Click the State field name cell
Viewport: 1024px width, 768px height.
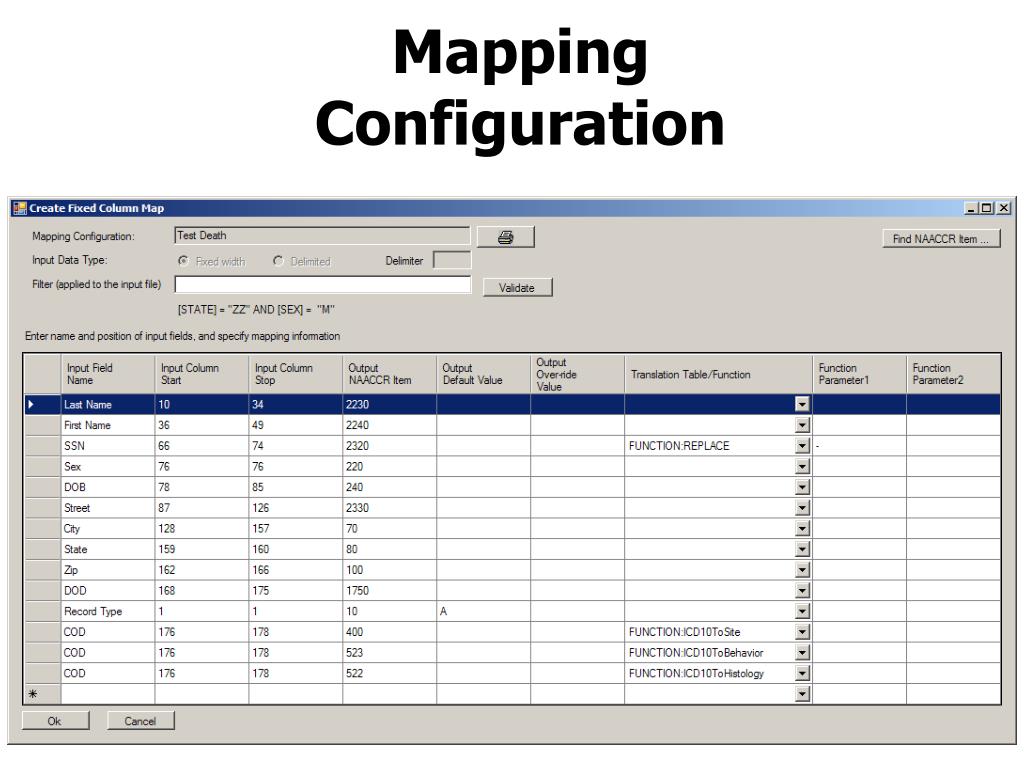coord(108,550)
